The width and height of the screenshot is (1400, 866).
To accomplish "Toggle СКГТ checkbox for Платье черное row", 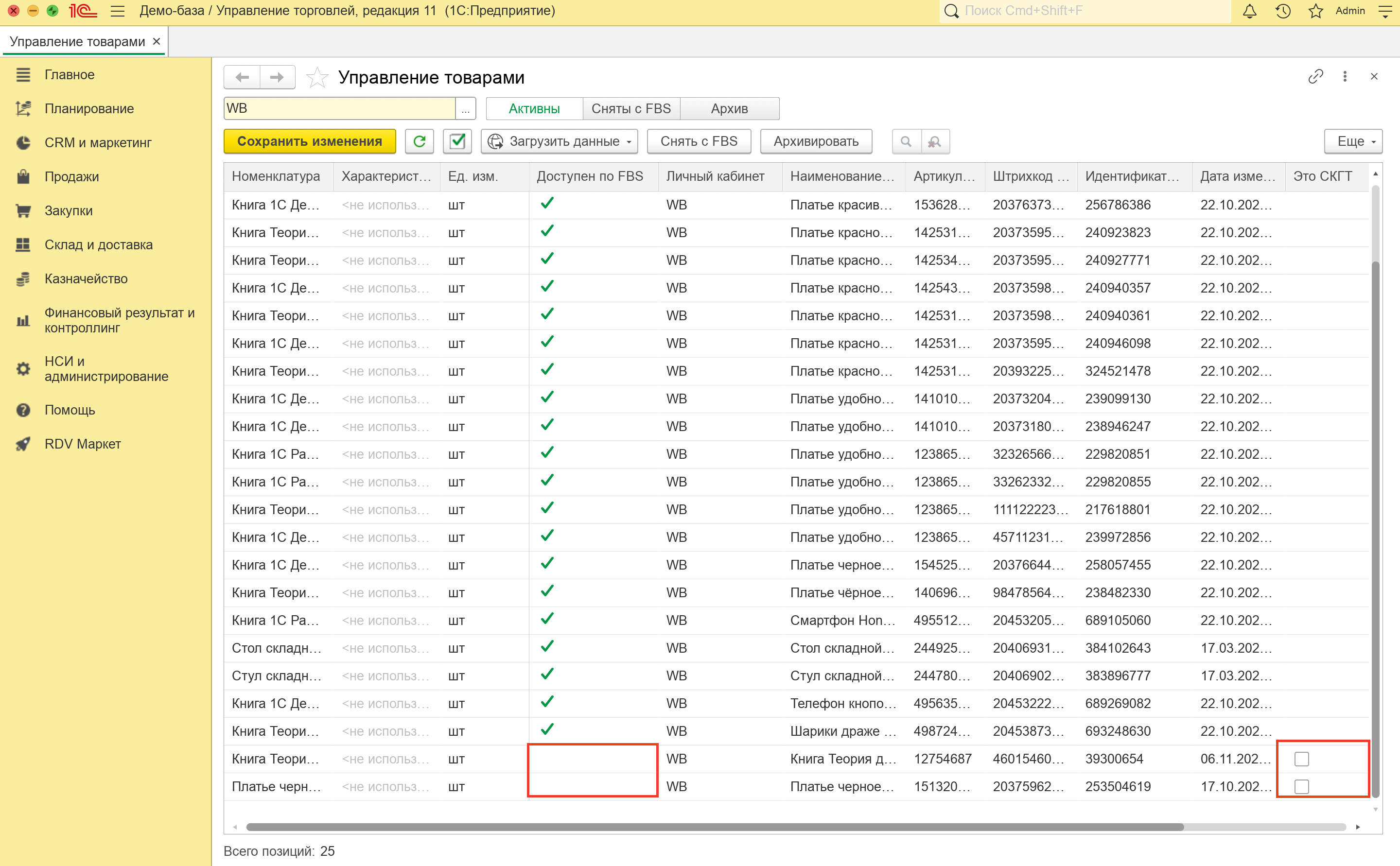I will (1301, 786).
